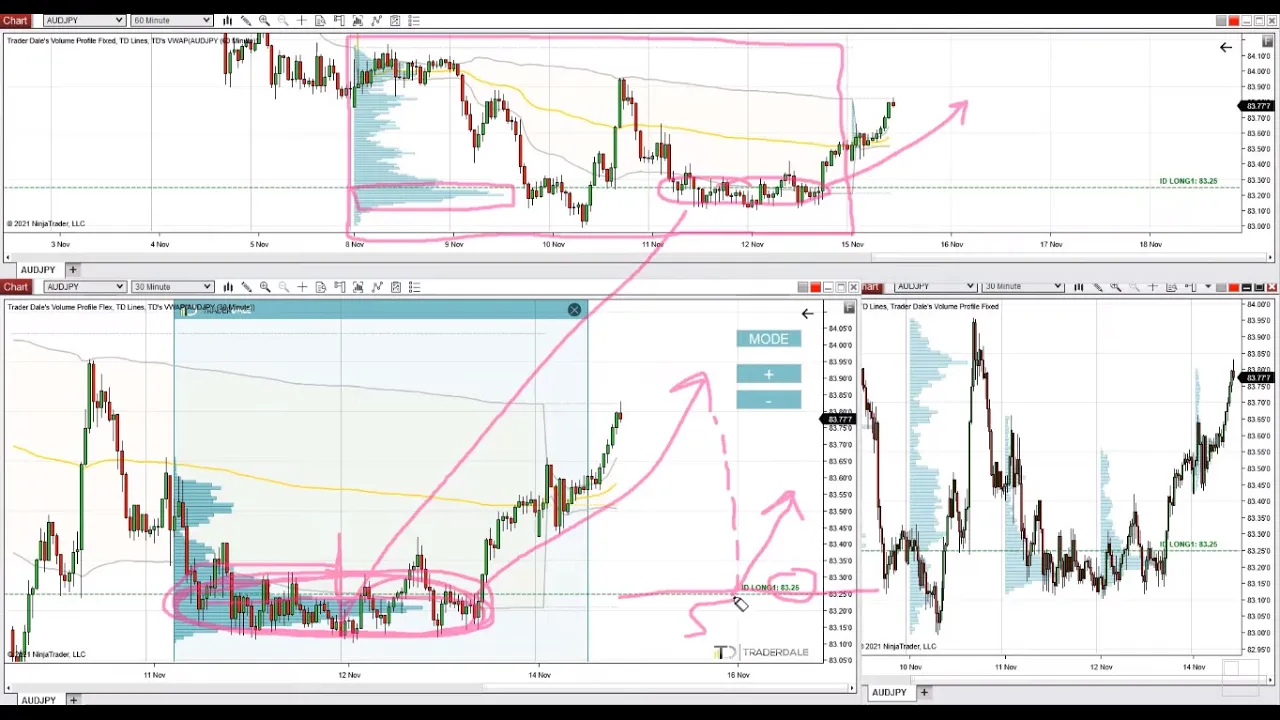Viewport: 1280px width, 720px height.
Task: Open bar style icon in bottom-left 30 Minute chart
Action: (x=227, y=287)
